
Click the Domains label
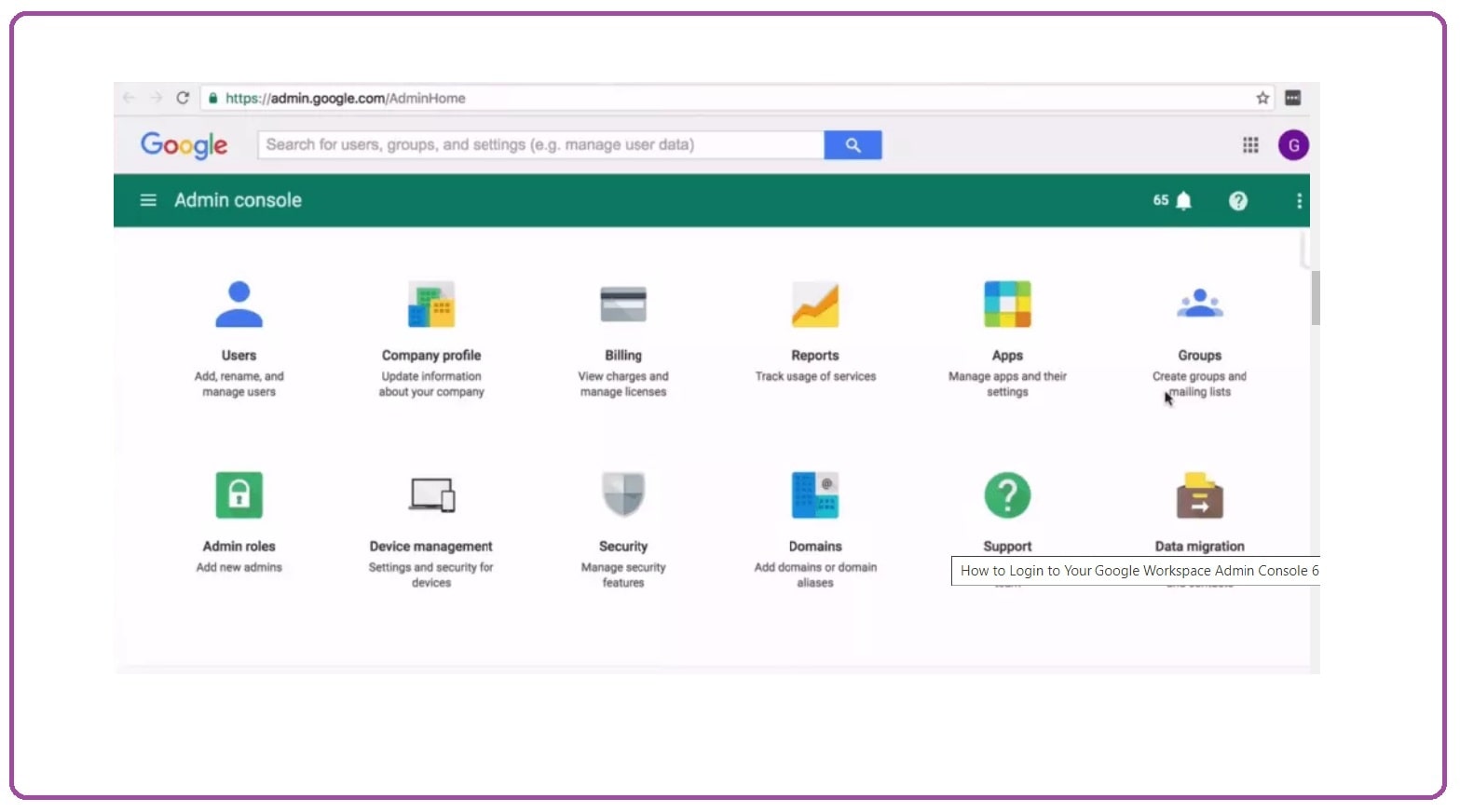(x=815, y=547)
